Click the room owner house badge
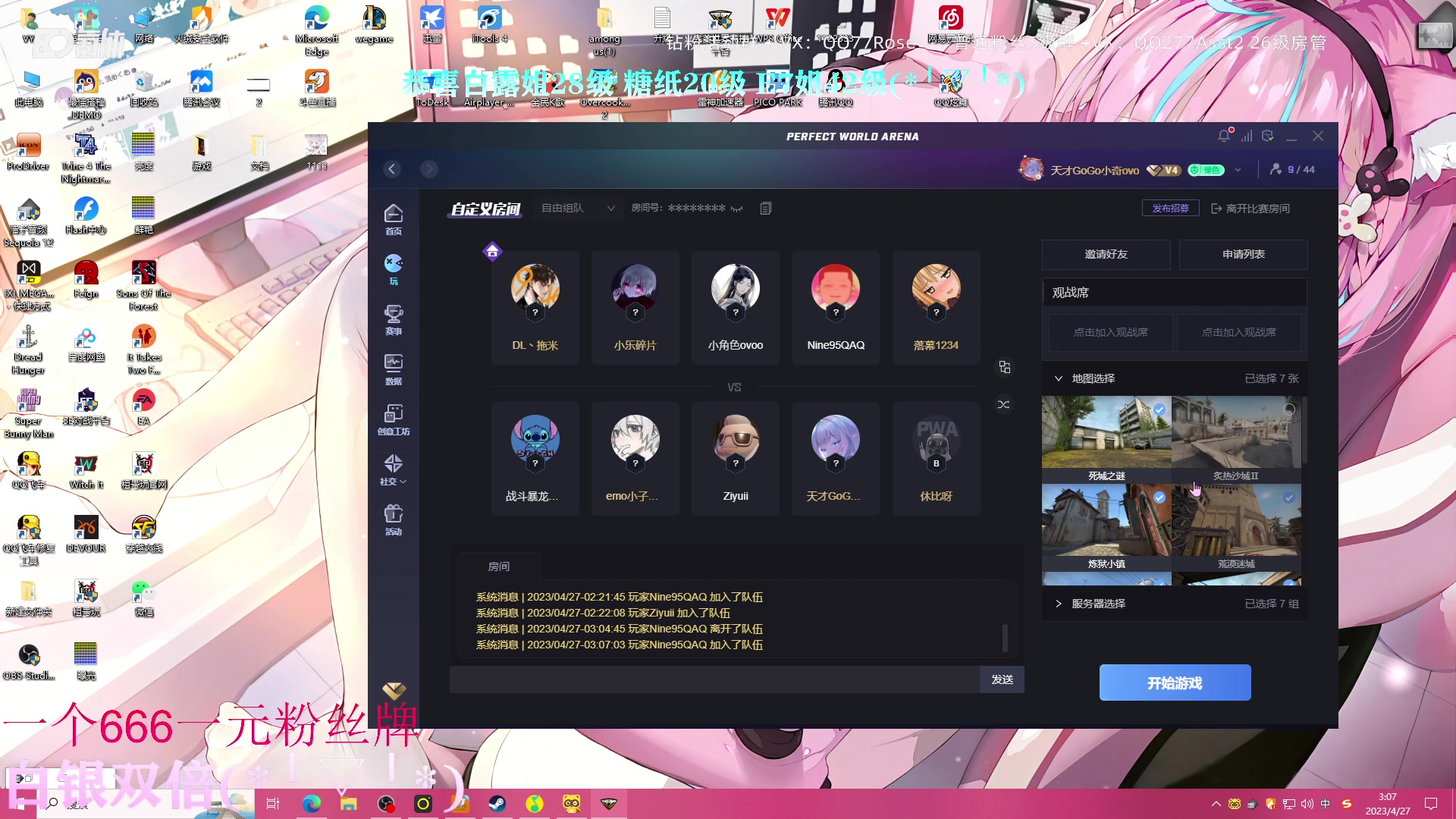 (492, 251)
